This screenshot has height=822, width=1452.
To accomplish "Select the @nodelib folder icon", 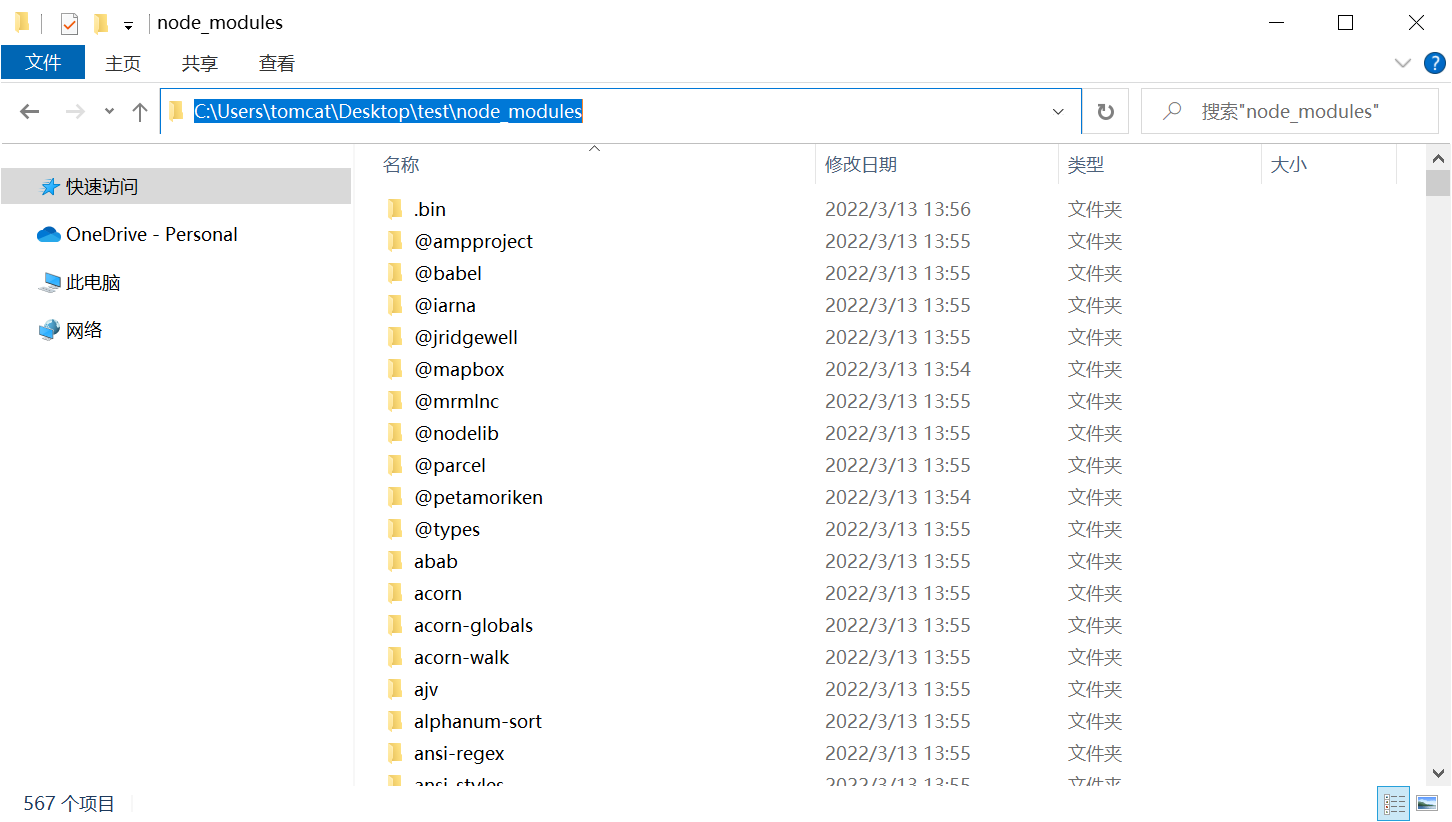I will click(395, 433).
